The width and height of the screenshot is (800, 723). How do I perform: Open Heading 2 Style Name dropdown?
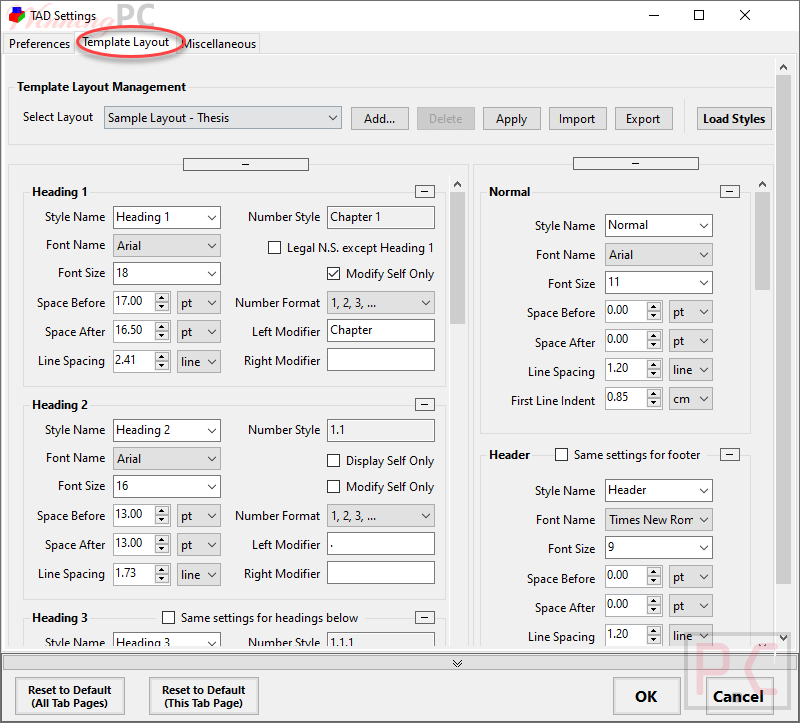(167, 430)
